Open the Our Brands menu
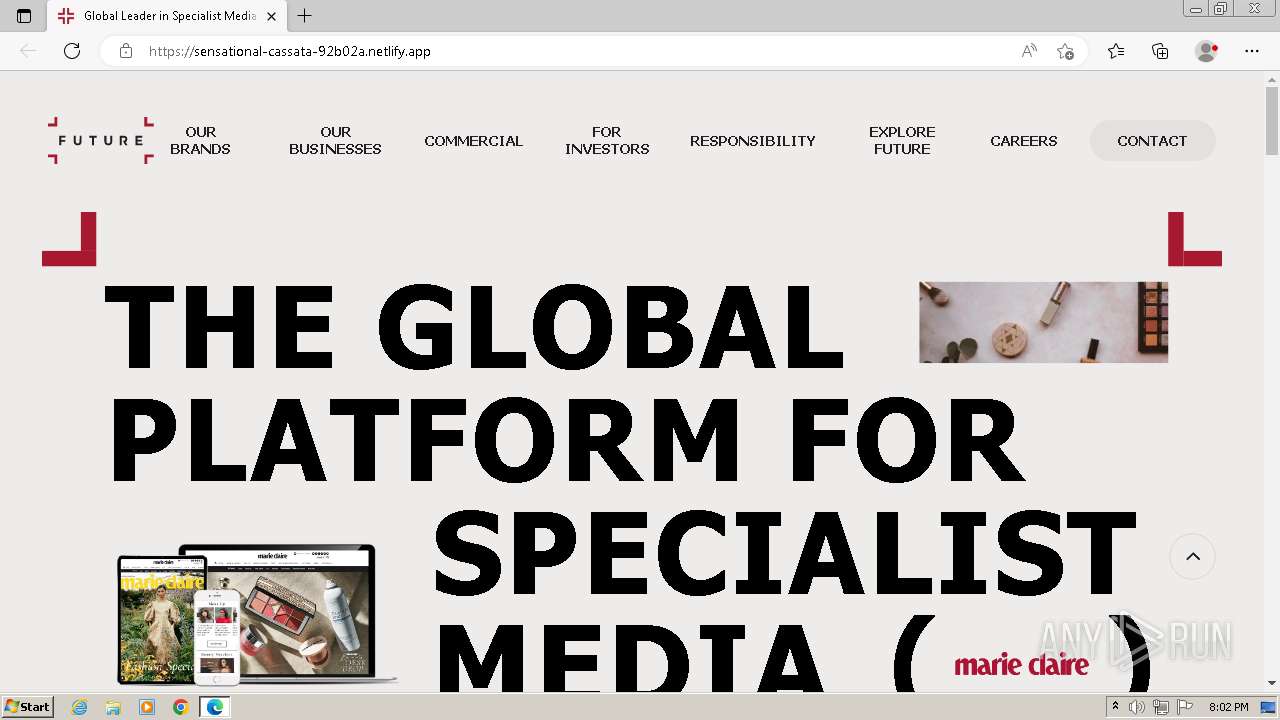Viewport: 1280px width, 720px height. [200, 140]
